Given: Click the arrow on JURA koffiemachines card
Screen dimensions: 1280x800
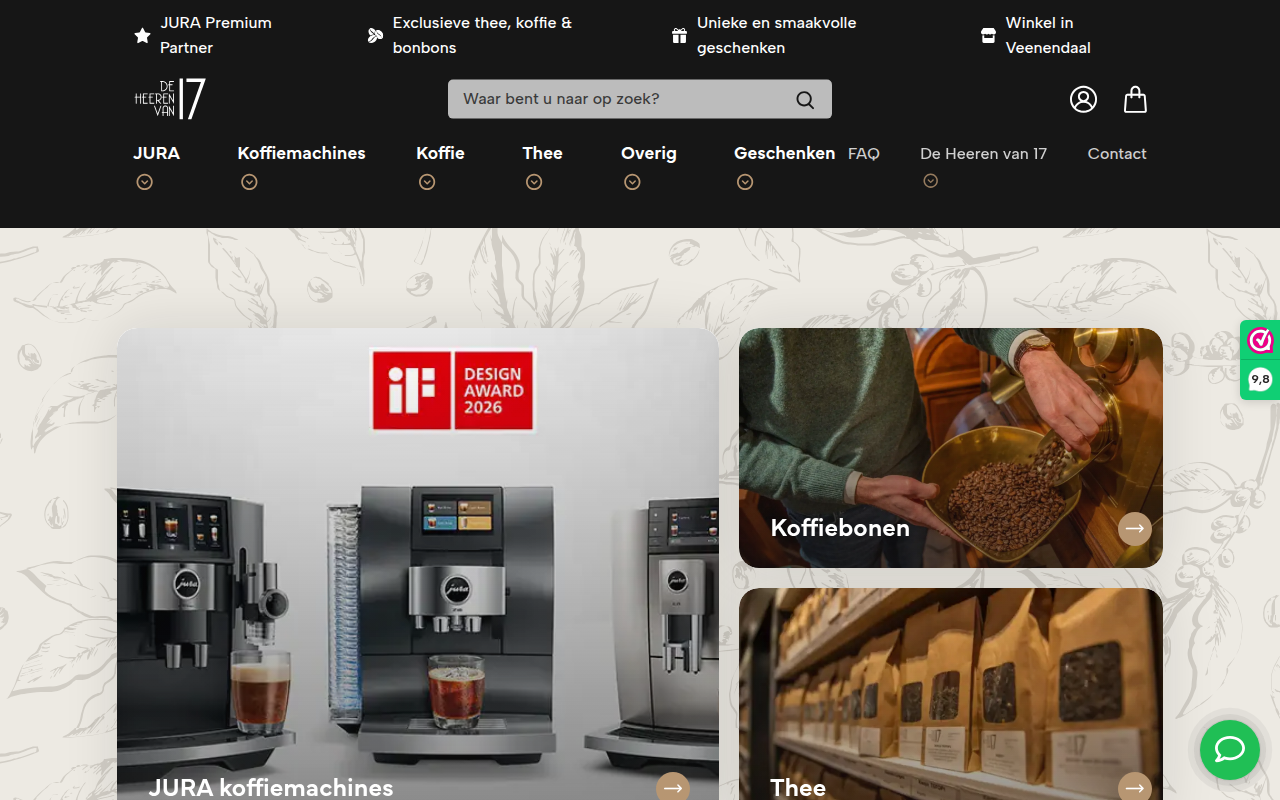Looking at the screenshot, I should pyautogui.click(x=673, y=788).
